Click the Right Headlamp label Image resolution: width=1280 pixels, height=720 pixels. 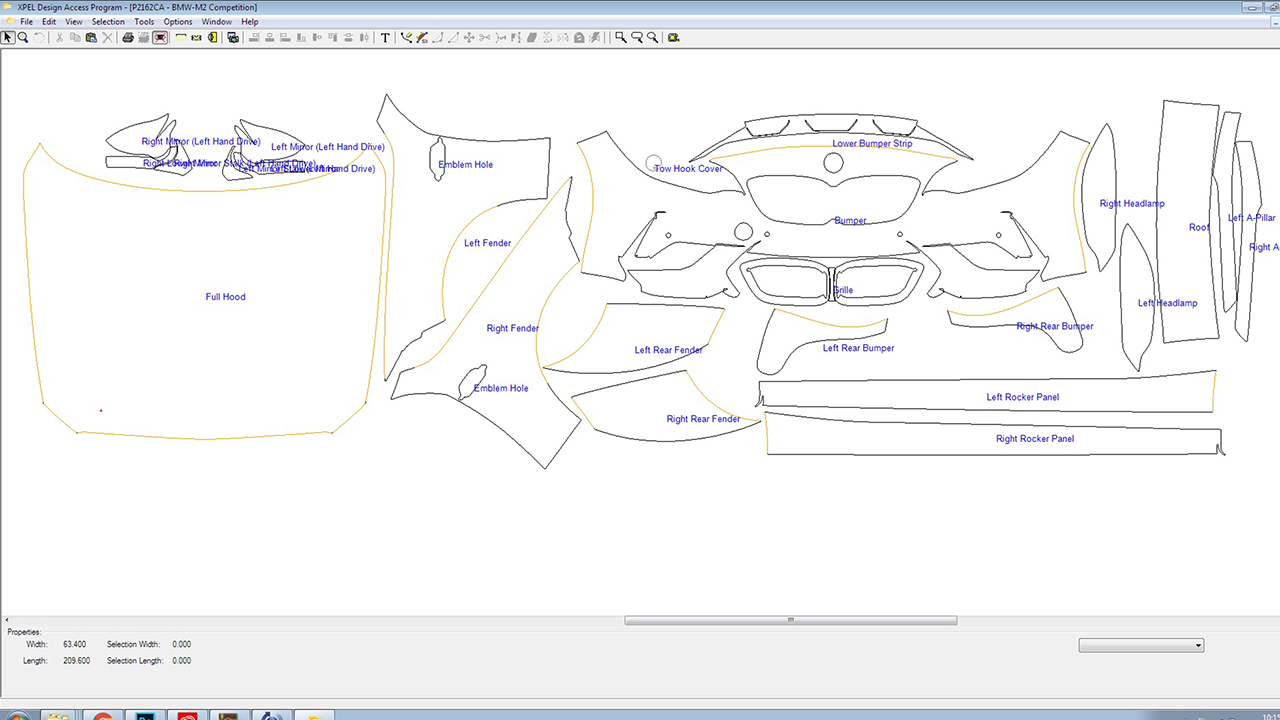pyautogui.click(x=1132, y=204)
